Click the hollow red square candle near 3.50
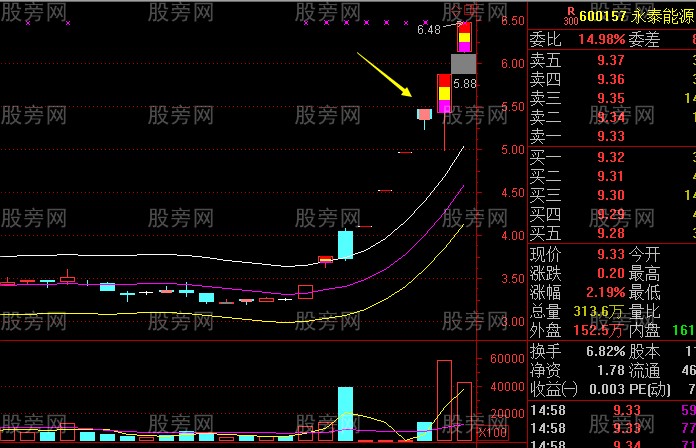This screenshot has height=448, width=696. point(305,292)
